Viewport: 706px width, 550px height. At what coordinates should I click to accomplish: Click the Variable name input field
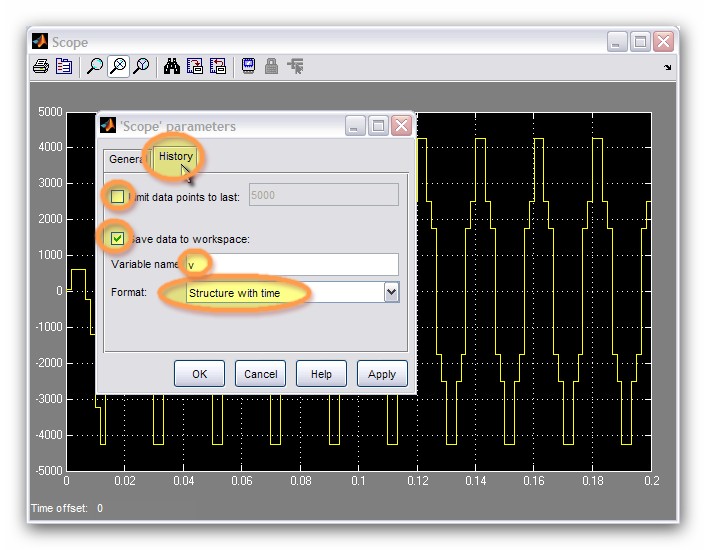pyautogui.click(x=295, y=264)
